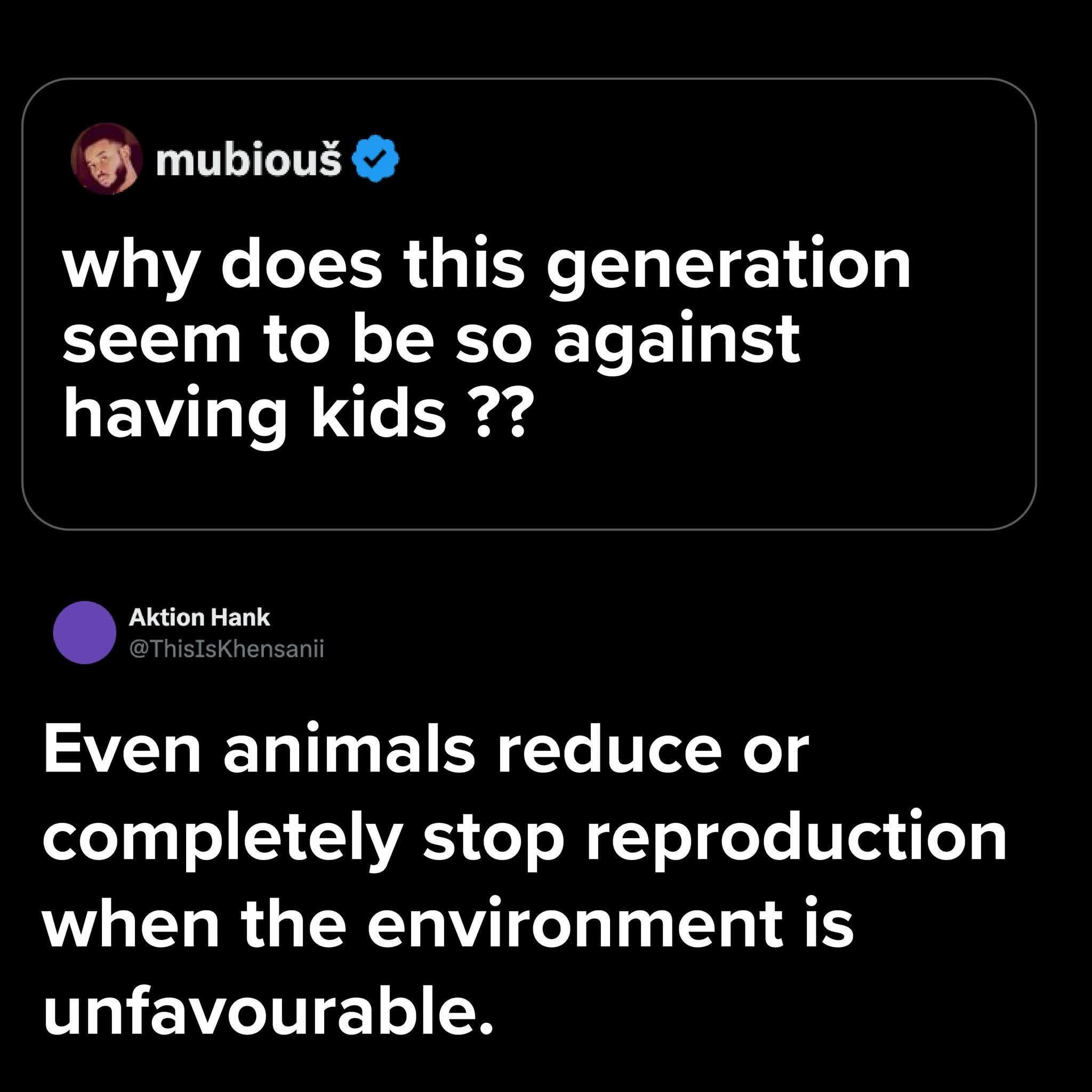Click Aktion Hank's purple circle avatar
1092x1092 pixels.
[85, 632]
